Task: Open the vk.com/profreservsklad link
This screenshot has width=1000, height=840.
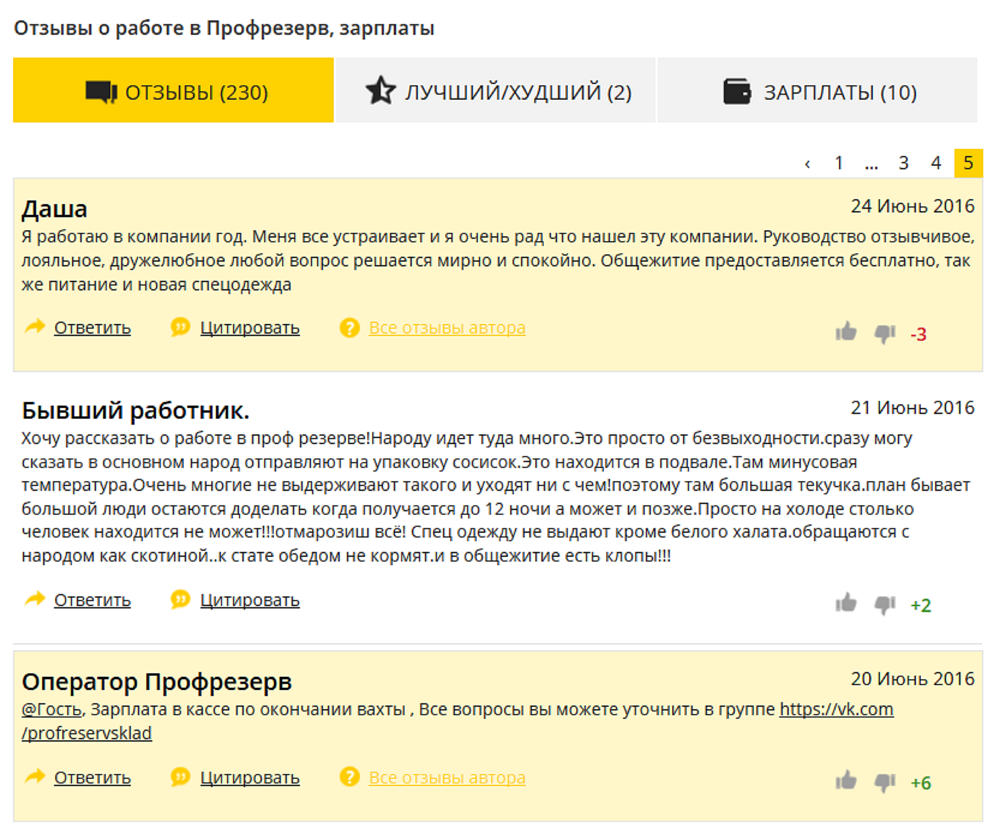Action: coord(836,709)
